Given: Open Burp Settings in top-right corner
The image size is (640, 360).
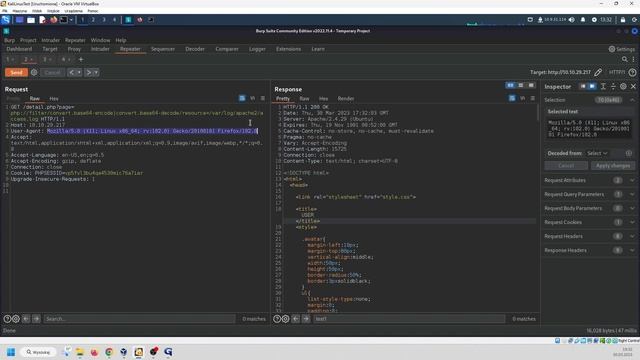Looking at the screenshot, I should 621,49.
